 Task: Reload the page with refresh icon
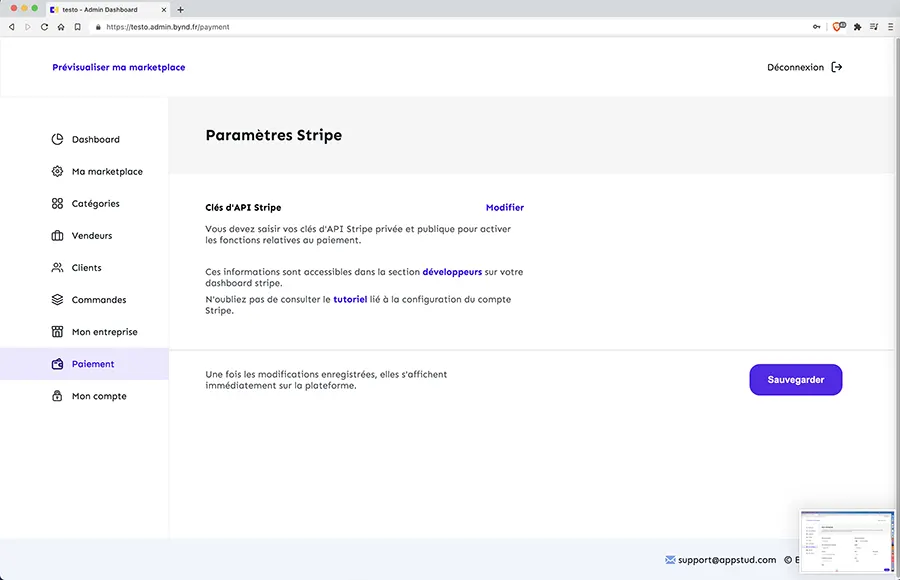pyautogui.click(x=44, y=27)
